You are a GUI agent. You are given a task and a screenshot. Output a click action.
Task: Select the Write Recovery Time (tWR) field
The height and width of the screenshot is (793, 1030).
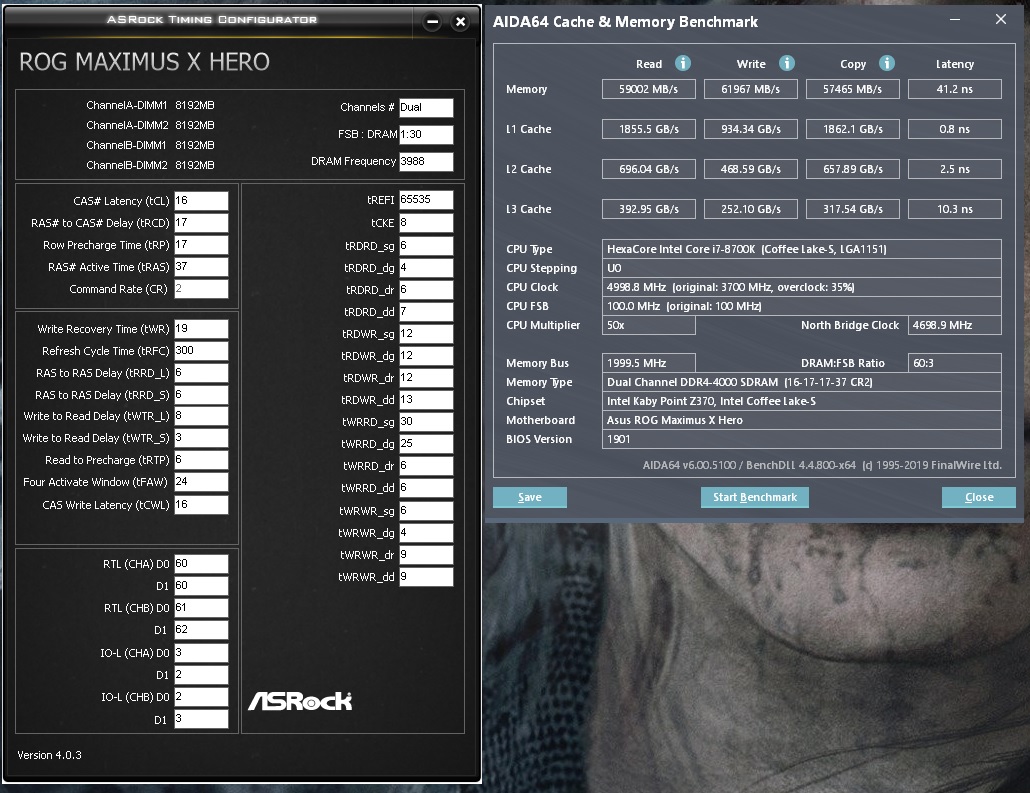(x=201, y=329)
